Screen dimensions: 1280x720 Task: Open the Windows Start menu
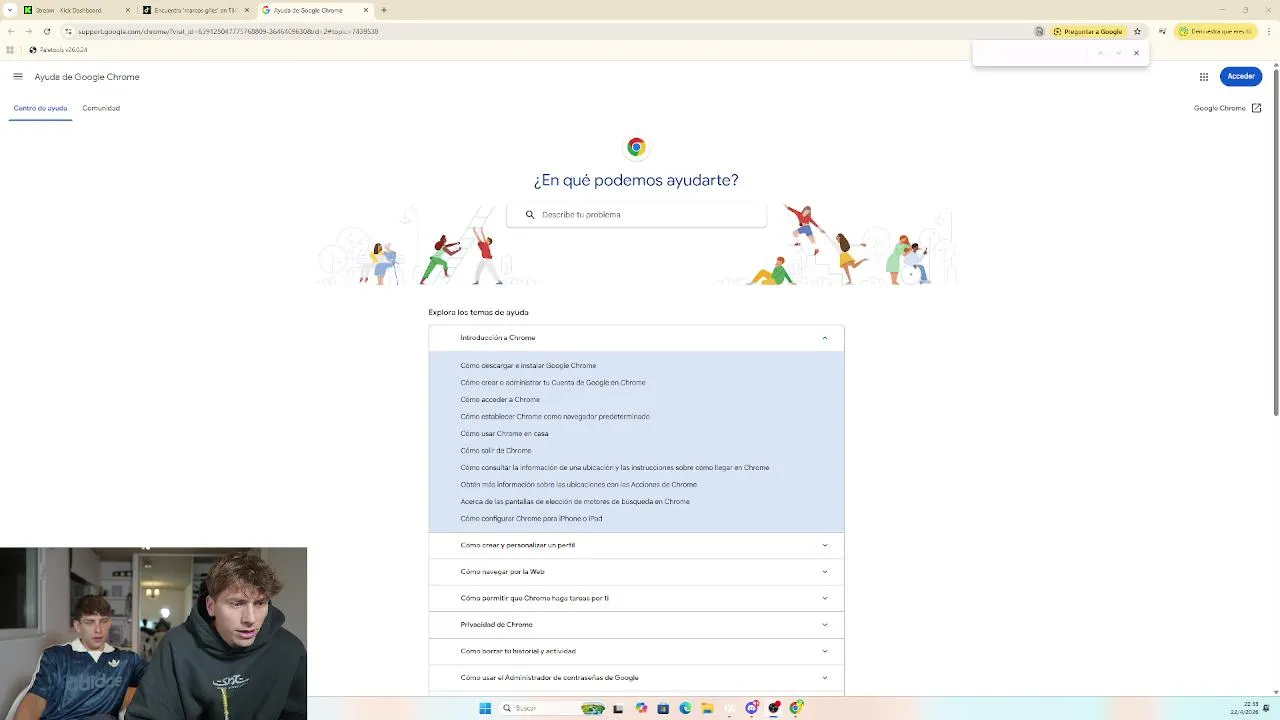pos(485,708)
